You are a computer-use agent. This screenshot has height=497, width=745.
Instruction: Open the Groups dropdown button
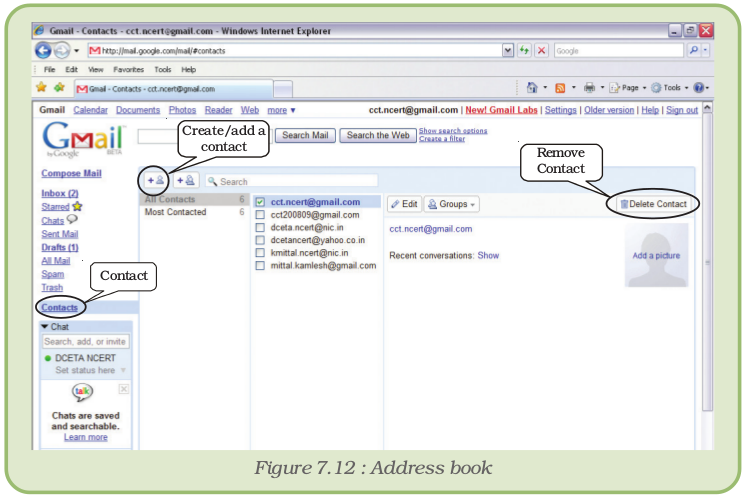point(451,204)
